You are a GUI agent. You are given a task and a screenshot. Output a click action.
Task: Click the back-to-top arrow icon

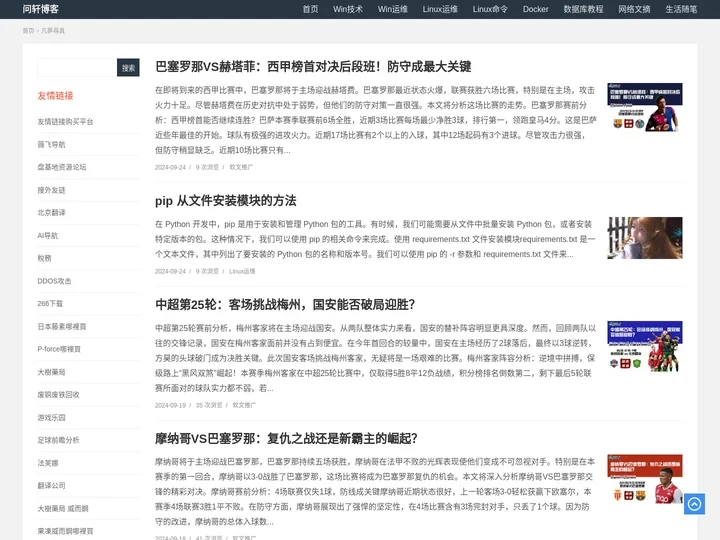point(694,504)
